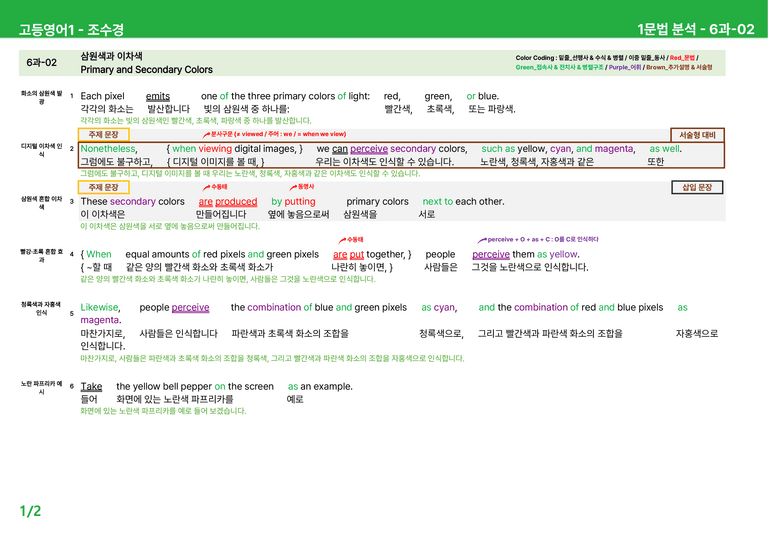Click the red verb "are produced"
This screenshot has height=543, width=768.
coord(228,201)
